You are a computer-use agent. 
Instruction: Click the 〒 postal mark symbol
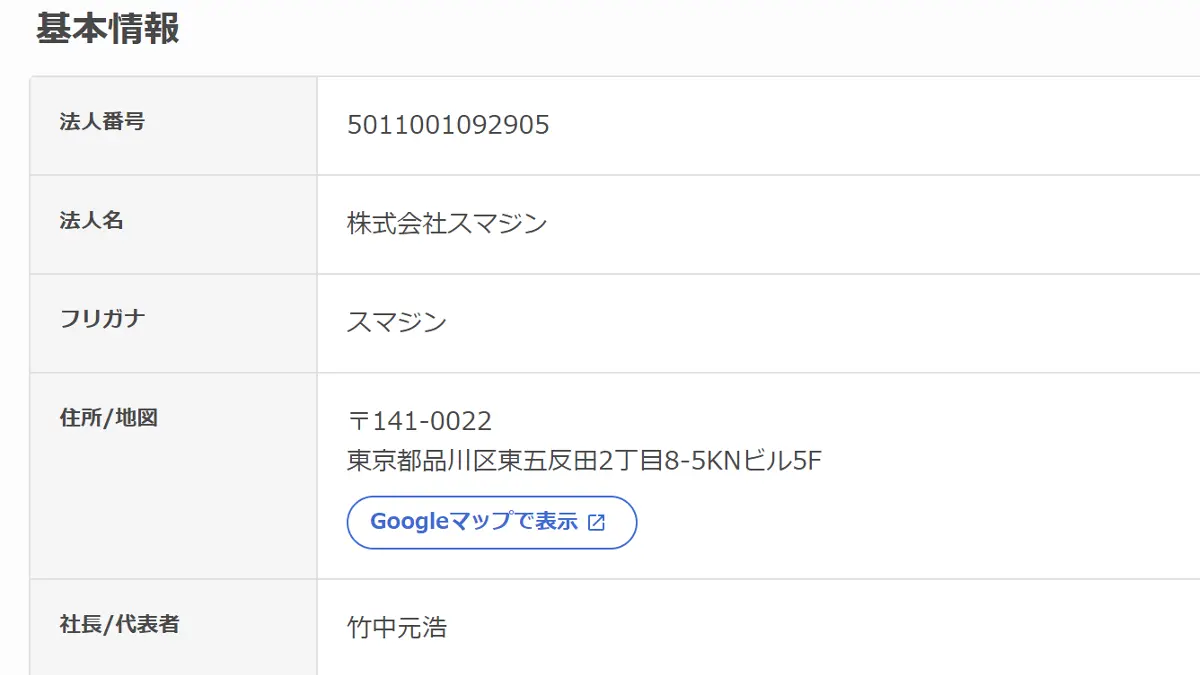tap(359, 421)
